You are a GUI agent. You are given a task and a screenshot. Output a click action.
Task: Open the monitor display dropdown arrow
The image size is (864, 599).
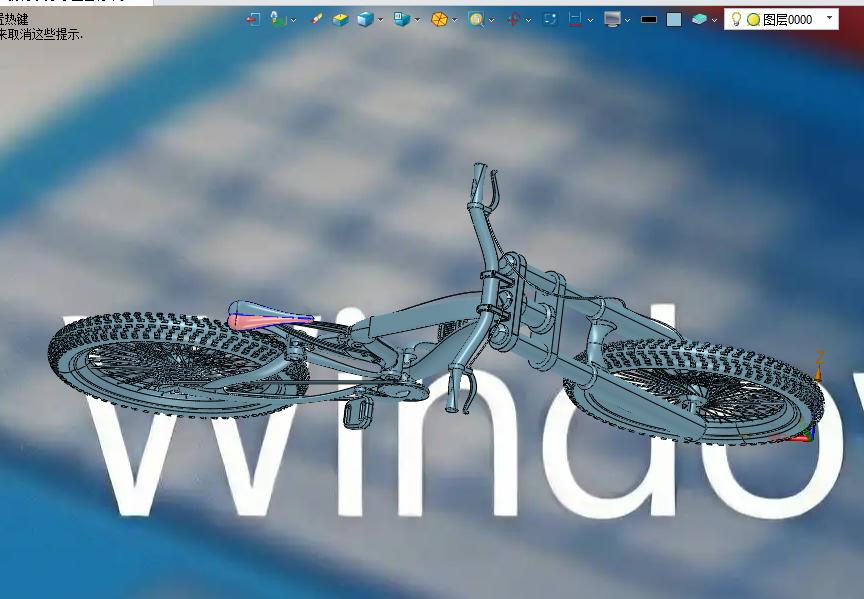[628, 20]
